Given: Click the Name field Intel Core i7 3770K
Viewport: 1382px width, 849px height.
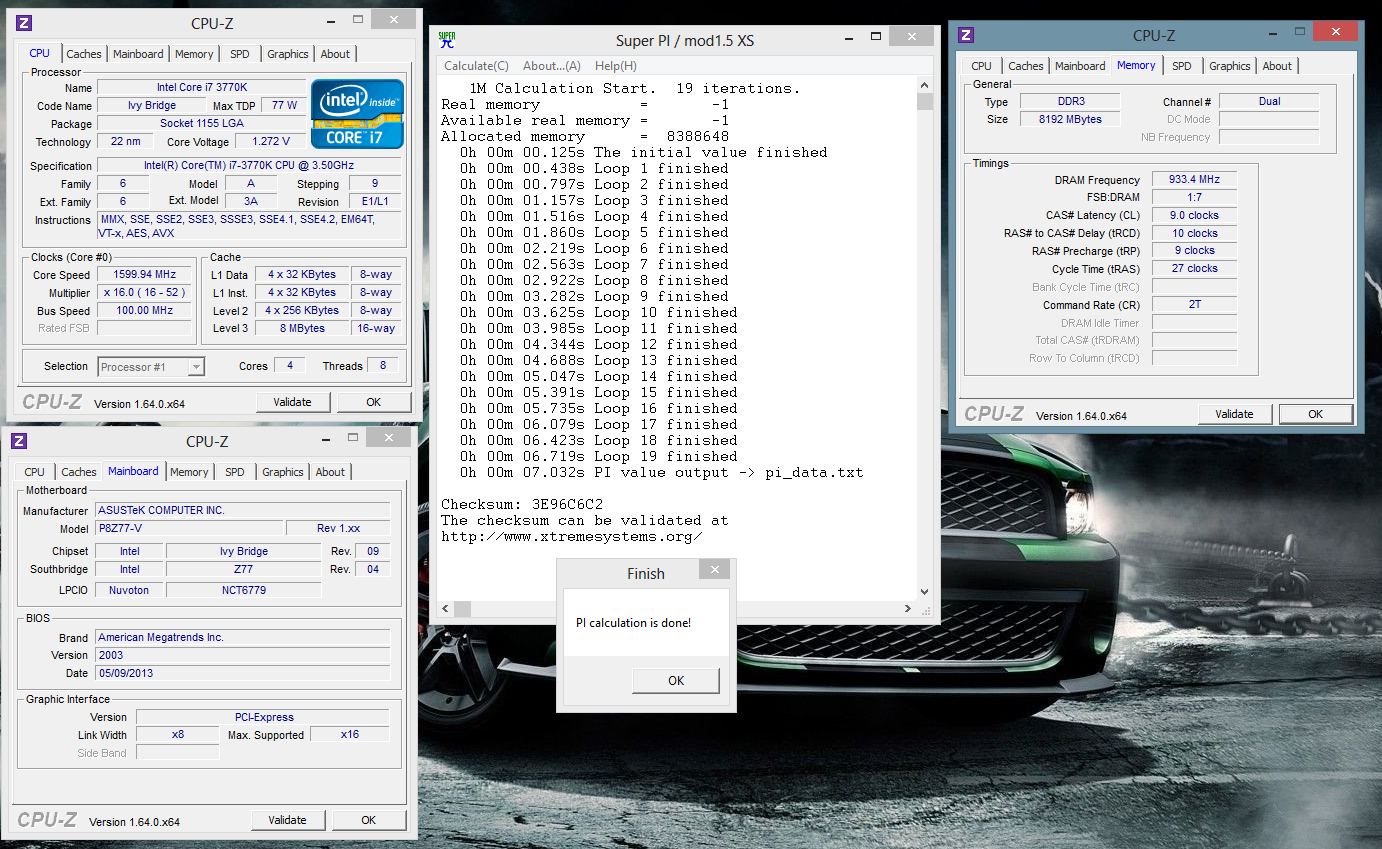Looking at the screenshot, I should pyautogui.click(x=201, y=88).
